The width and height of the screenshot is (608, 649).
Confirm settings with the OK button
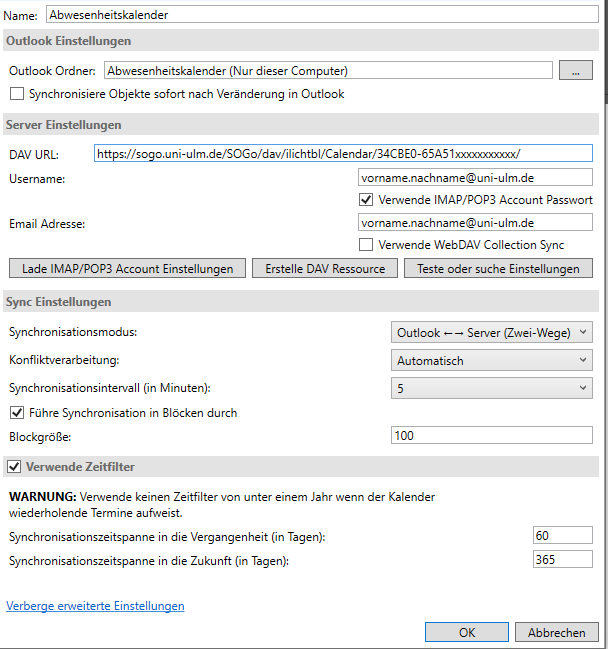point(467,632)
